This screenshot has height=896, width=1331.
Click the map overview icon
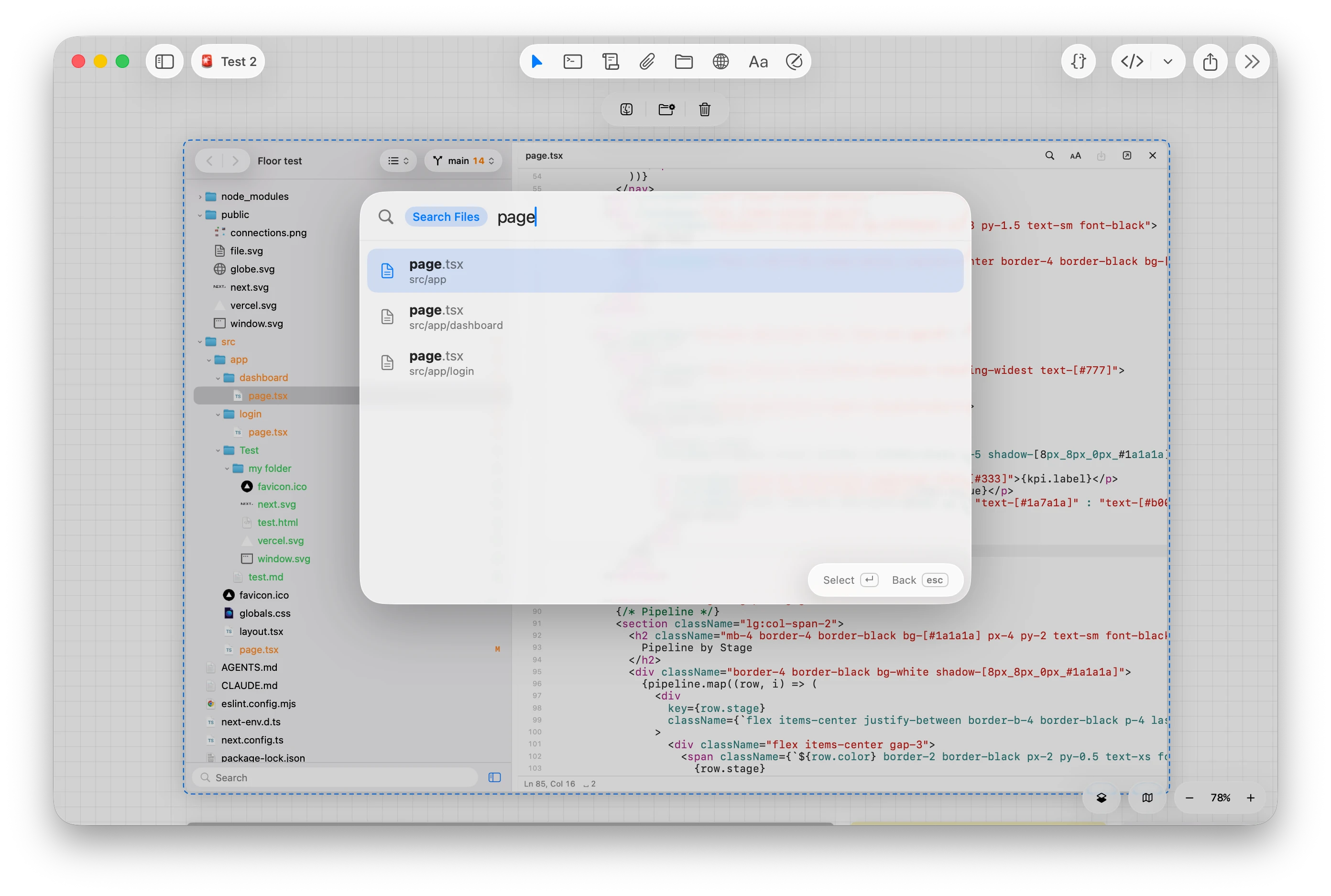pyautogui.click(x=1147, y=798)
